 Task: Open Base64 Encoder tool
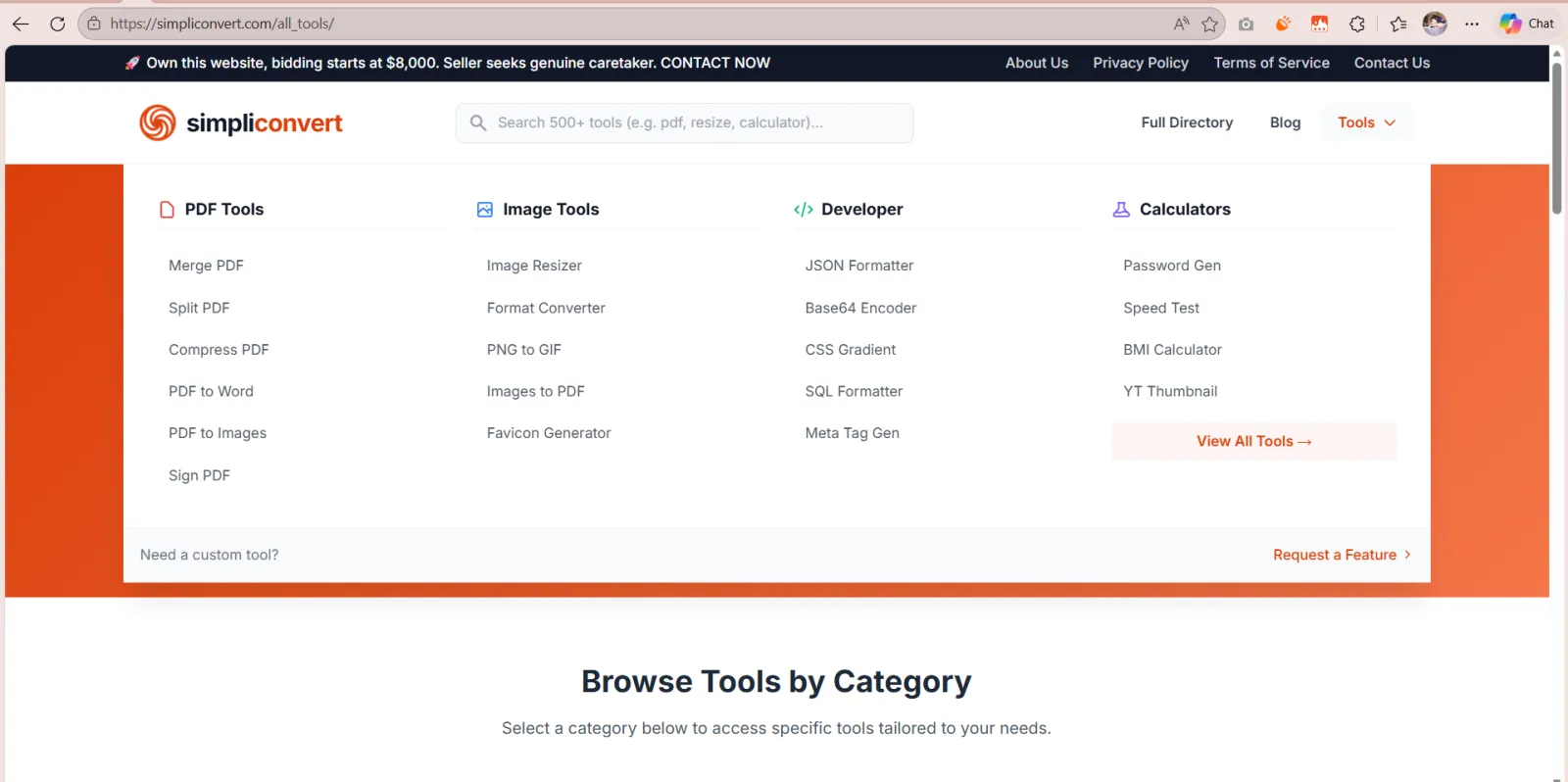click(x=860, y=308)
